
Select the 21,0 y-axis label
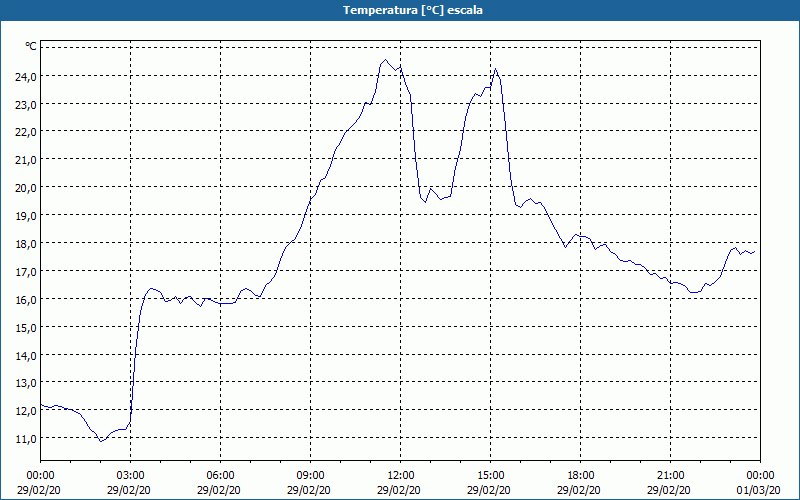click(x=26, y=160)
